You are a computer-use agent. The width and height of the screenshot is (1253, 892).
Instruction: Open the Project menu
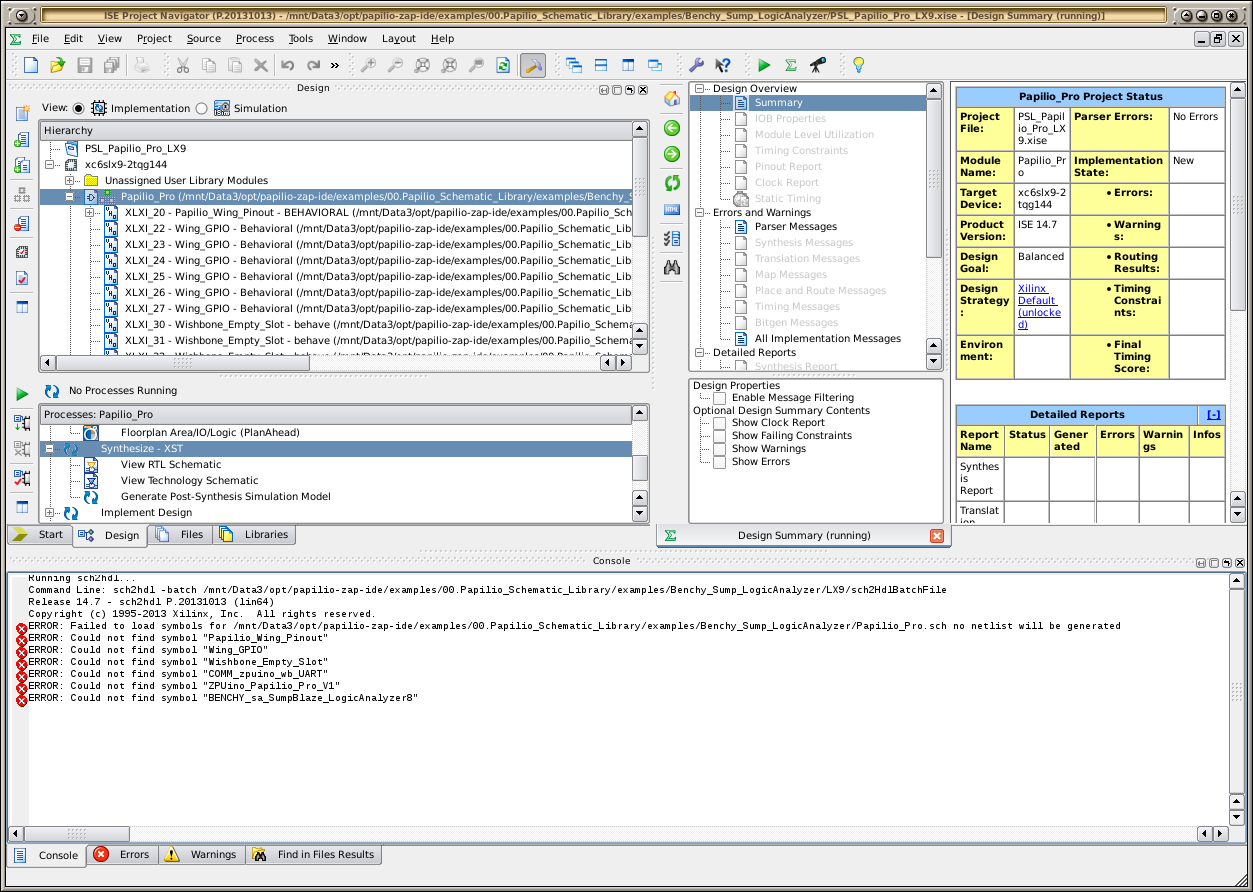point(155,38)
